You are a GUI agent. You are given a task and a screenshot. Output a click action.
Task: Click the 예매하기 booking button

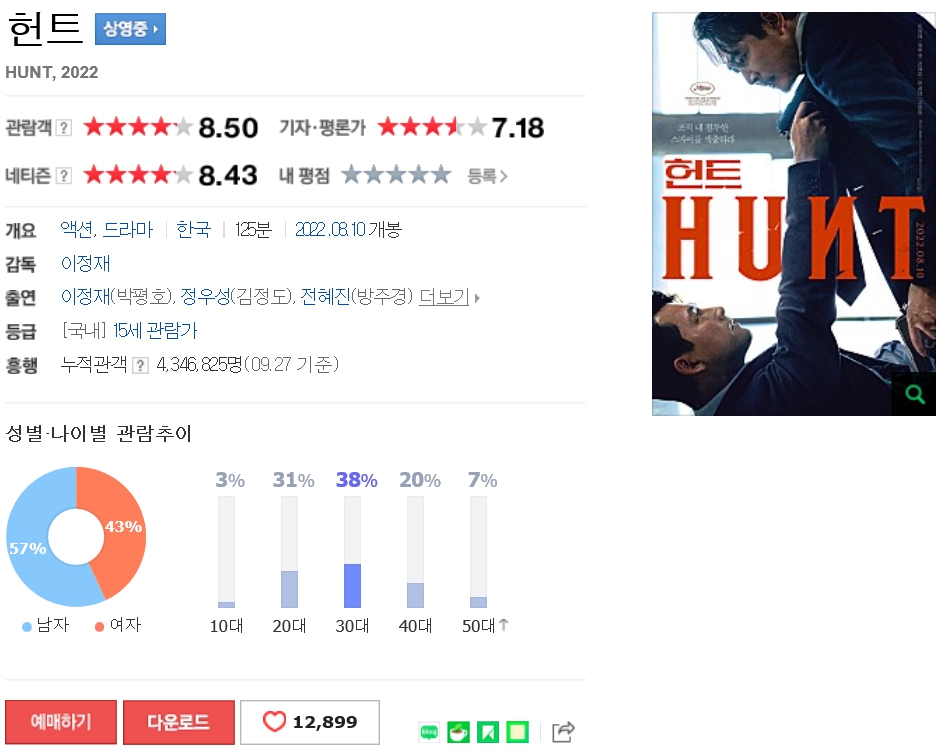pos(61,722)
